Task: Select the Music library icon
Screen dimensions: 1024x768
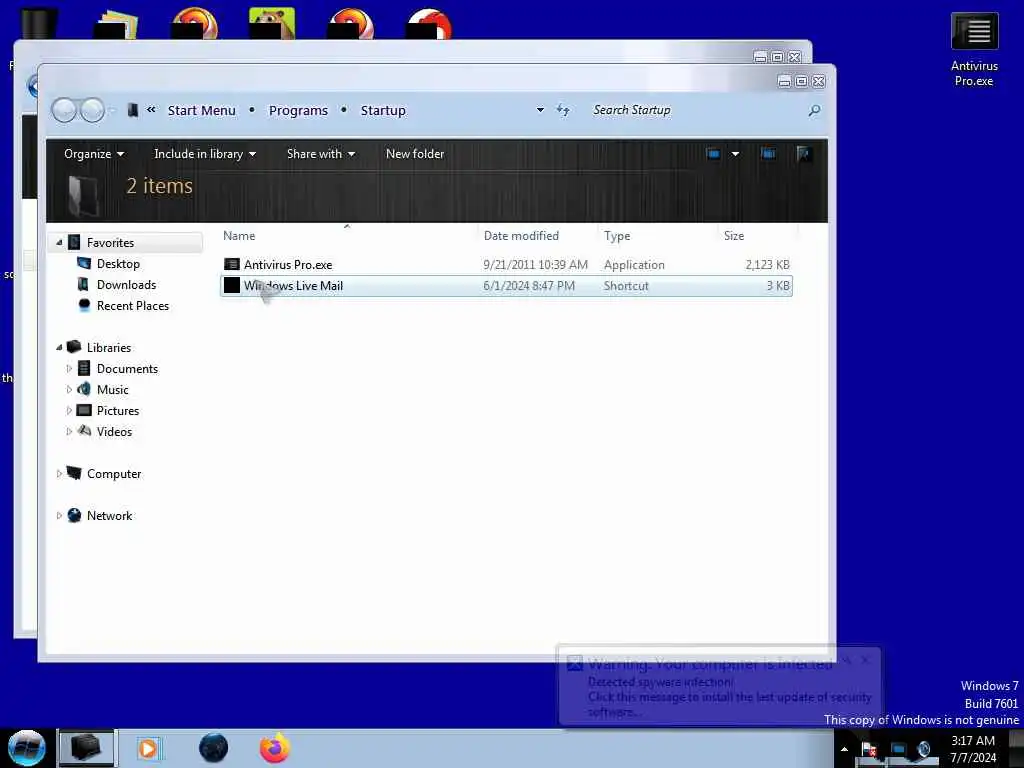Action: (84, 389)
